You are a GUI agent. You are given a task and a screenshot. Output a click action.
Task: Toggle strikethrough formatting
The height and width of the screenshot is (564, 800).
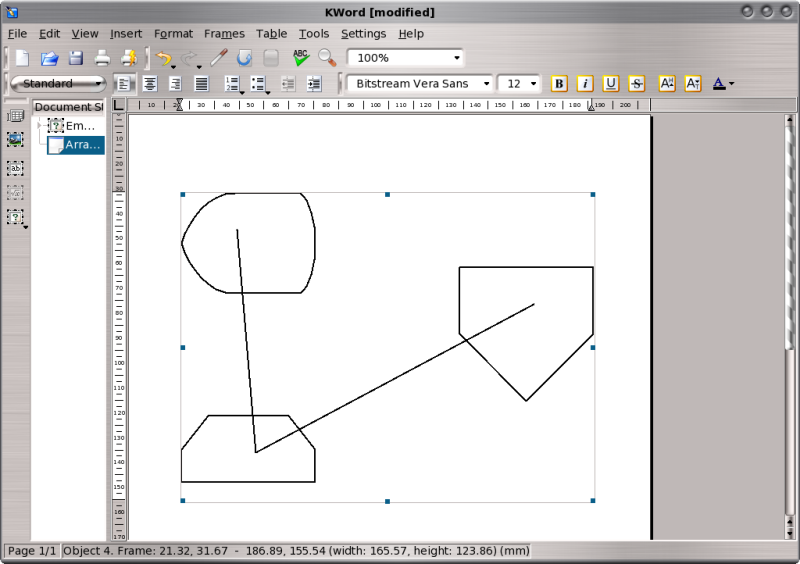tap(637, 83)
